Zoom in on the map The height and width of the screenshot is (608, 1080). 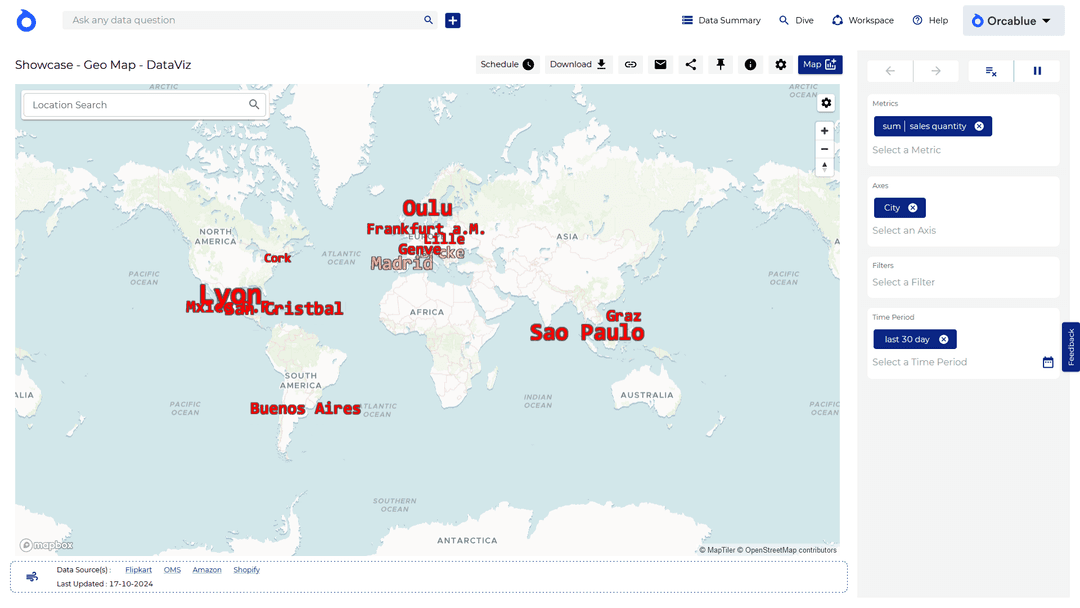click(825, 131)
